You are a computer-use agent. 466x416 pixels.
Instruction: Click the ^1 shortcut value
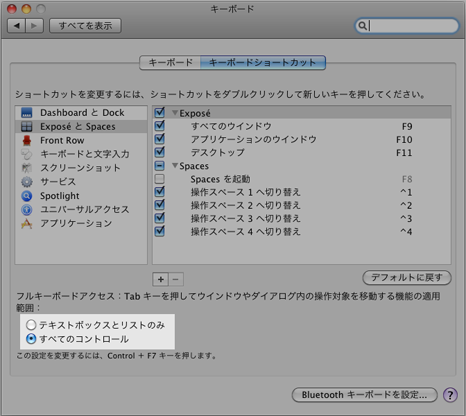coord(406,192)
